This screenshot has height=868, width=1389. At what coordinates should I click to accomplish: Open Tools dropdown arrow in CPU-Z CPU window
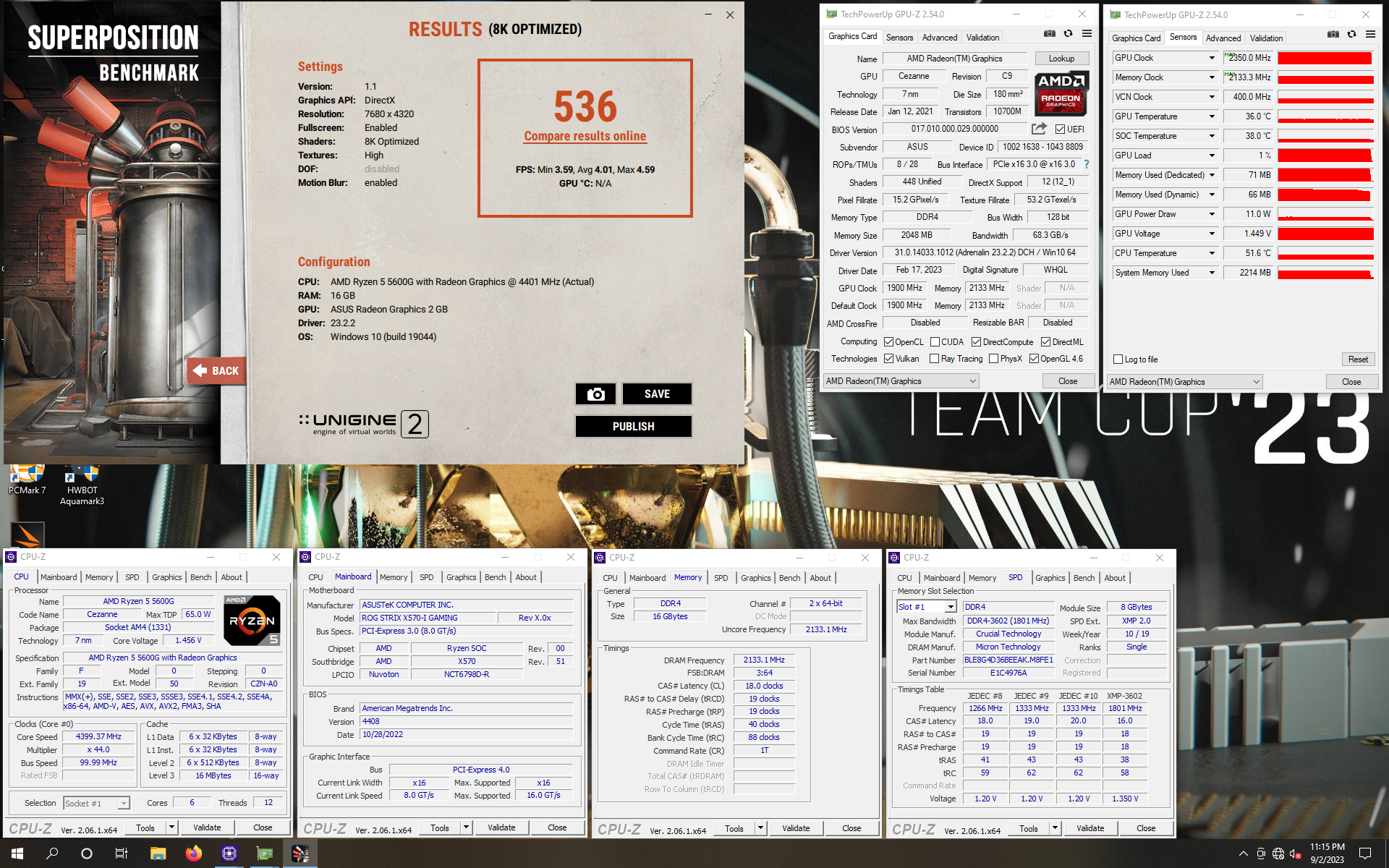click(172, 827)
